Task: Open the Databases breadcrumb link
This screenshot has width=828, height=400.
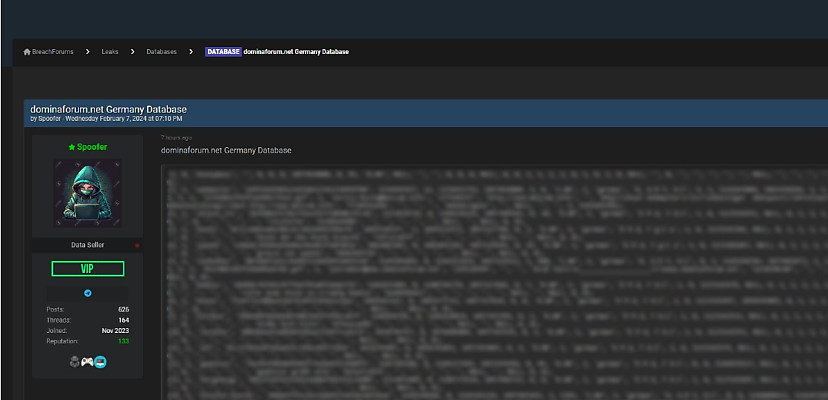Action: click(162, 52)
